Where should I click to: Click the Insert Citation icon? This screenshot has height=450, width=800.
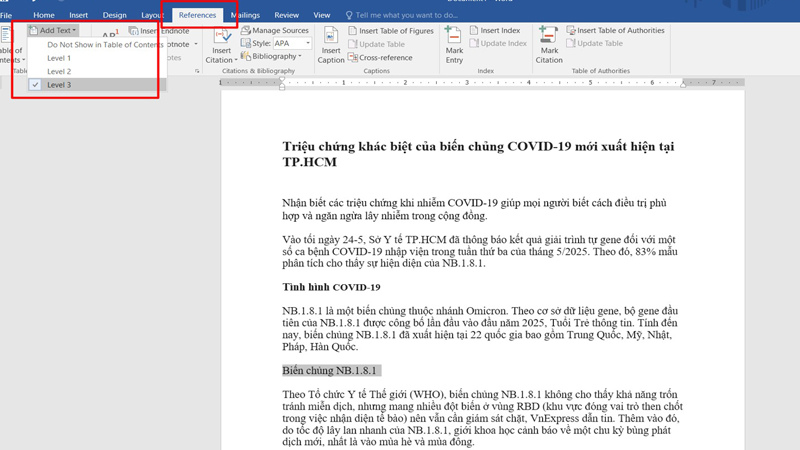tap(221, 37)
